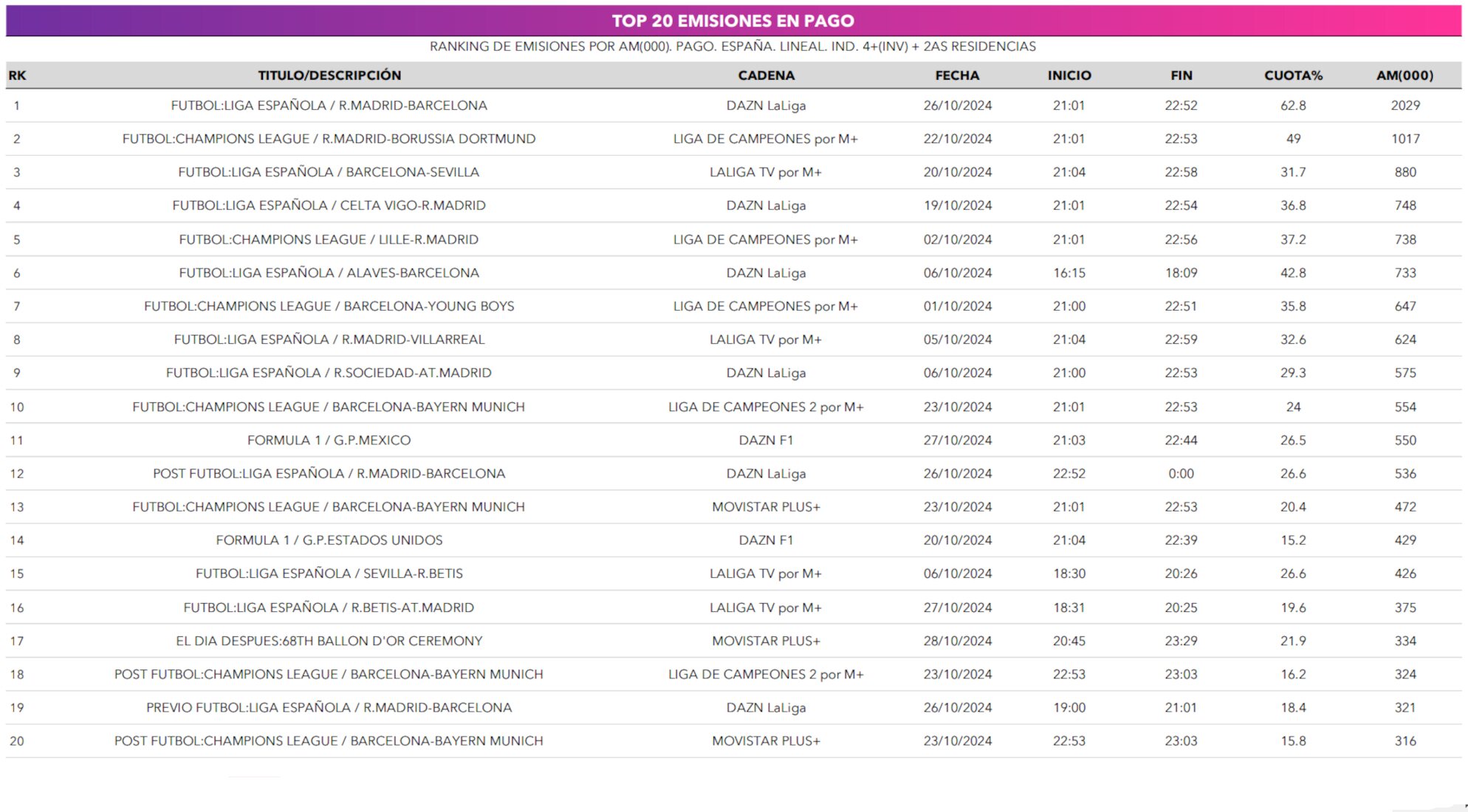Viewport: 1468px width, 812px height.
Task: Click the ranking subtitle text line
Action: pos(733,47)
